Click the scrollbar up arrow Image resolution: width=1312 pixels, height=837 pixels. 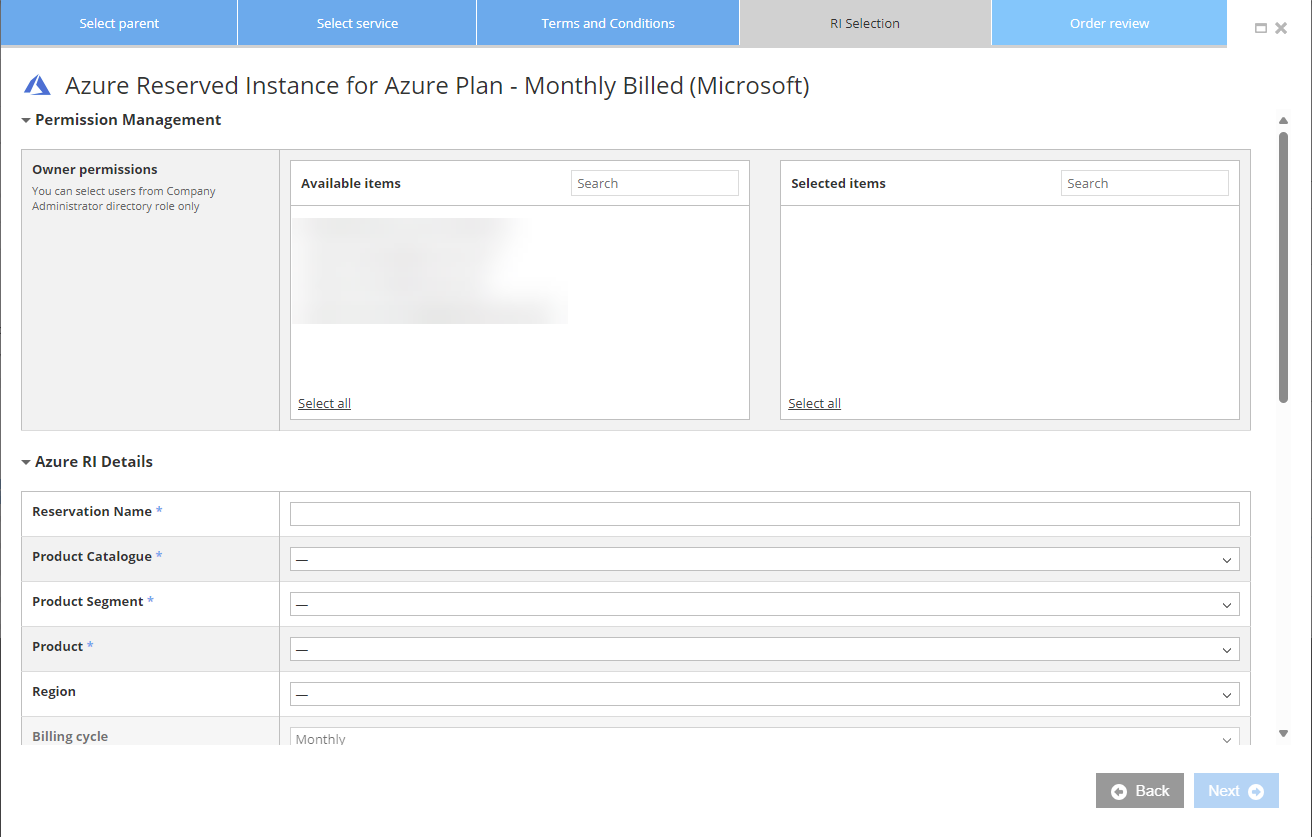coord(1283,121)
